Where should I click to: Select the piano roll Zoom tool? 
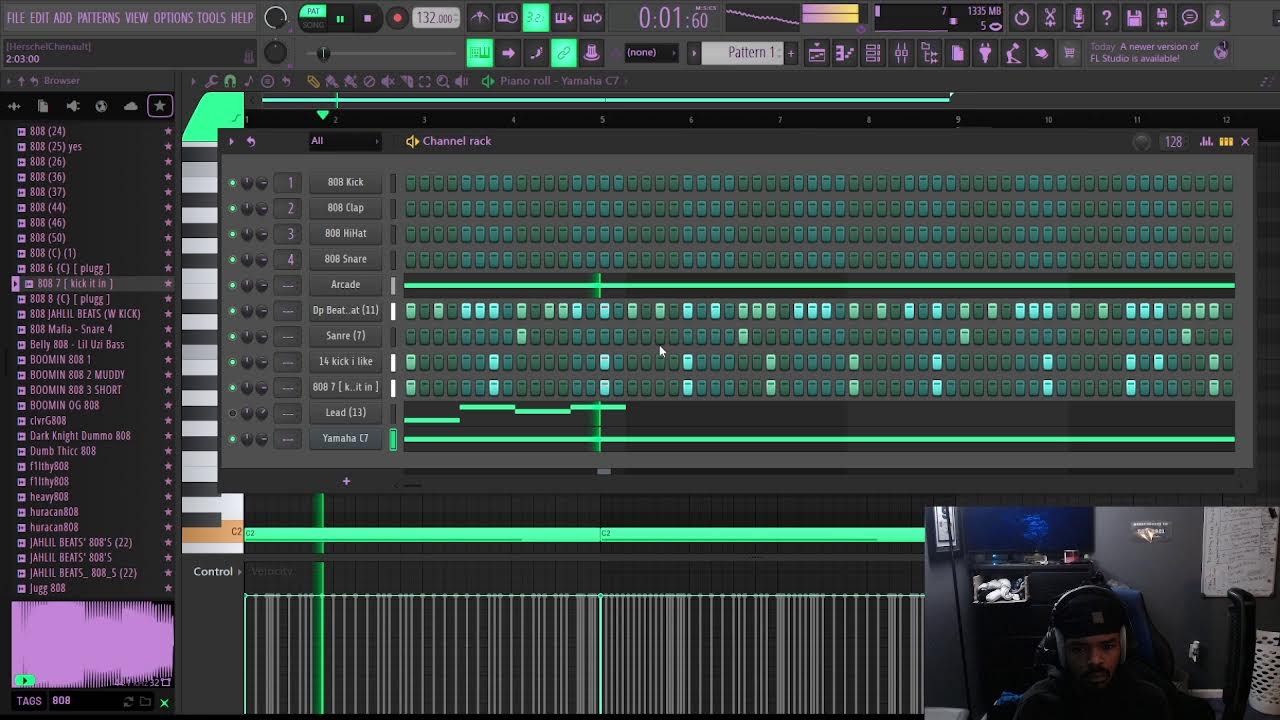click(443, 81)
